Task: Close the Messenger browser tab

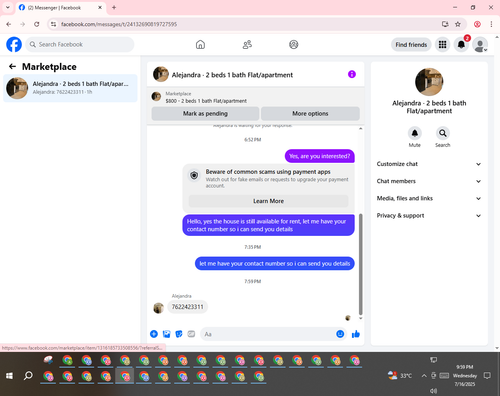Action: click(100, 7)
